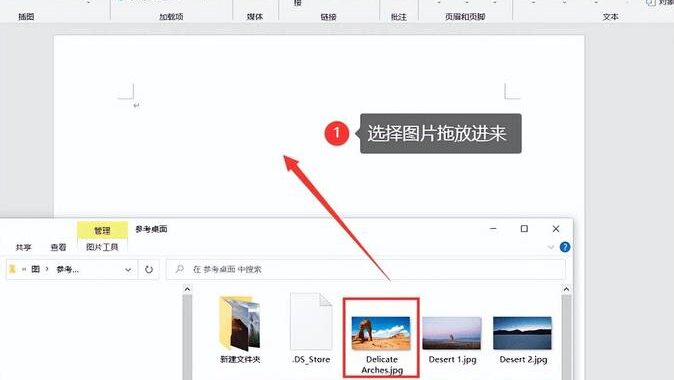Click the 参考... breadcrumb in address bar
Screen dimensions: 674x380
[x=67, y=270]
